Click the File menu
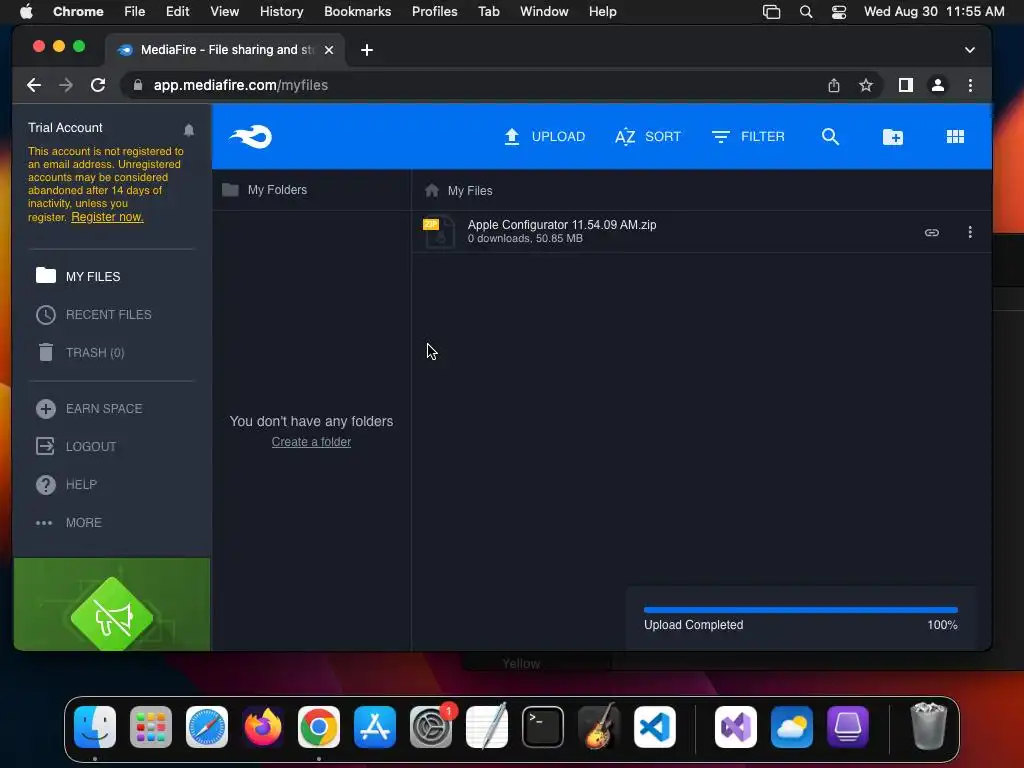Image resolution: width=1024 pixels, height=768 pixels. tap(135, 11)
